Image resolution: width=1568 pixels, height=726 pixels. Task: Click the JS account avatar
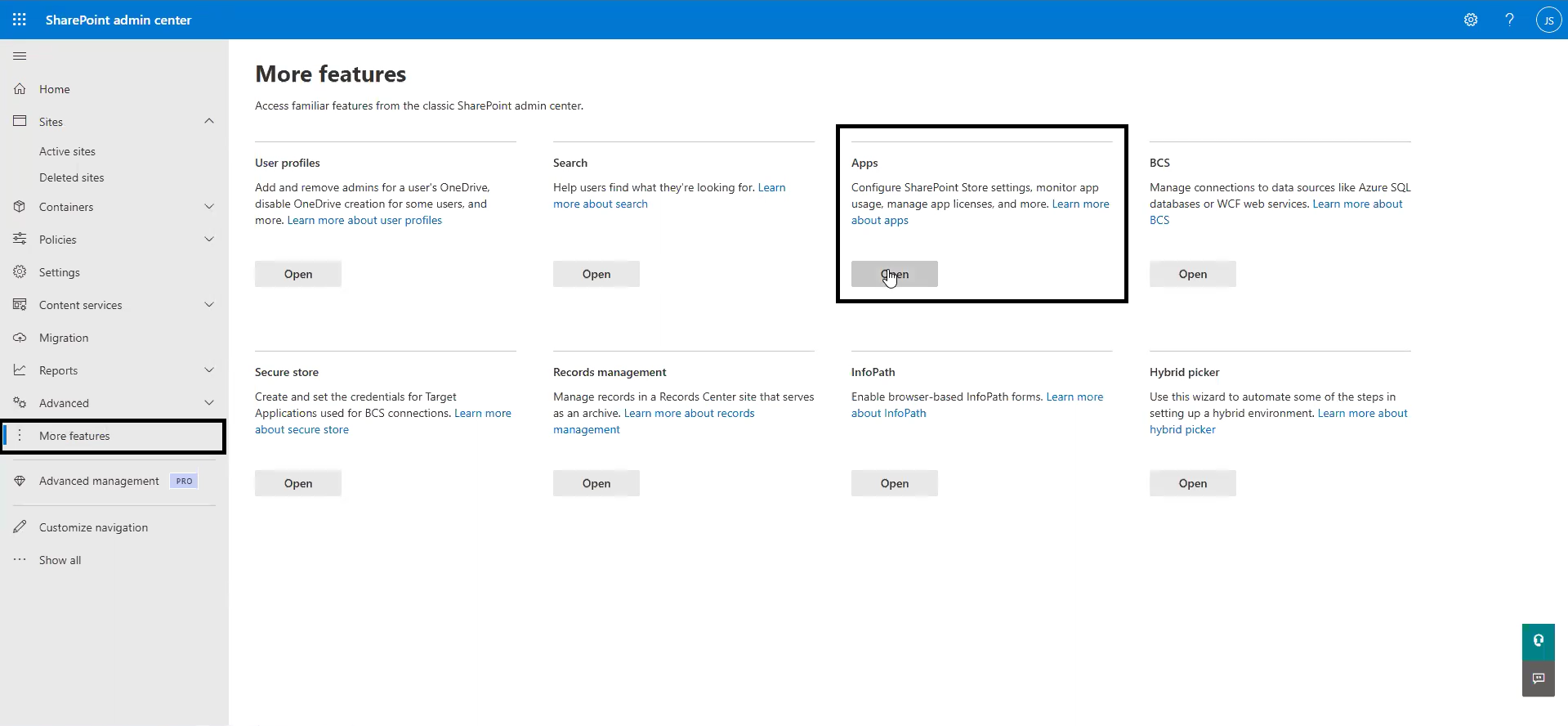1548,20
